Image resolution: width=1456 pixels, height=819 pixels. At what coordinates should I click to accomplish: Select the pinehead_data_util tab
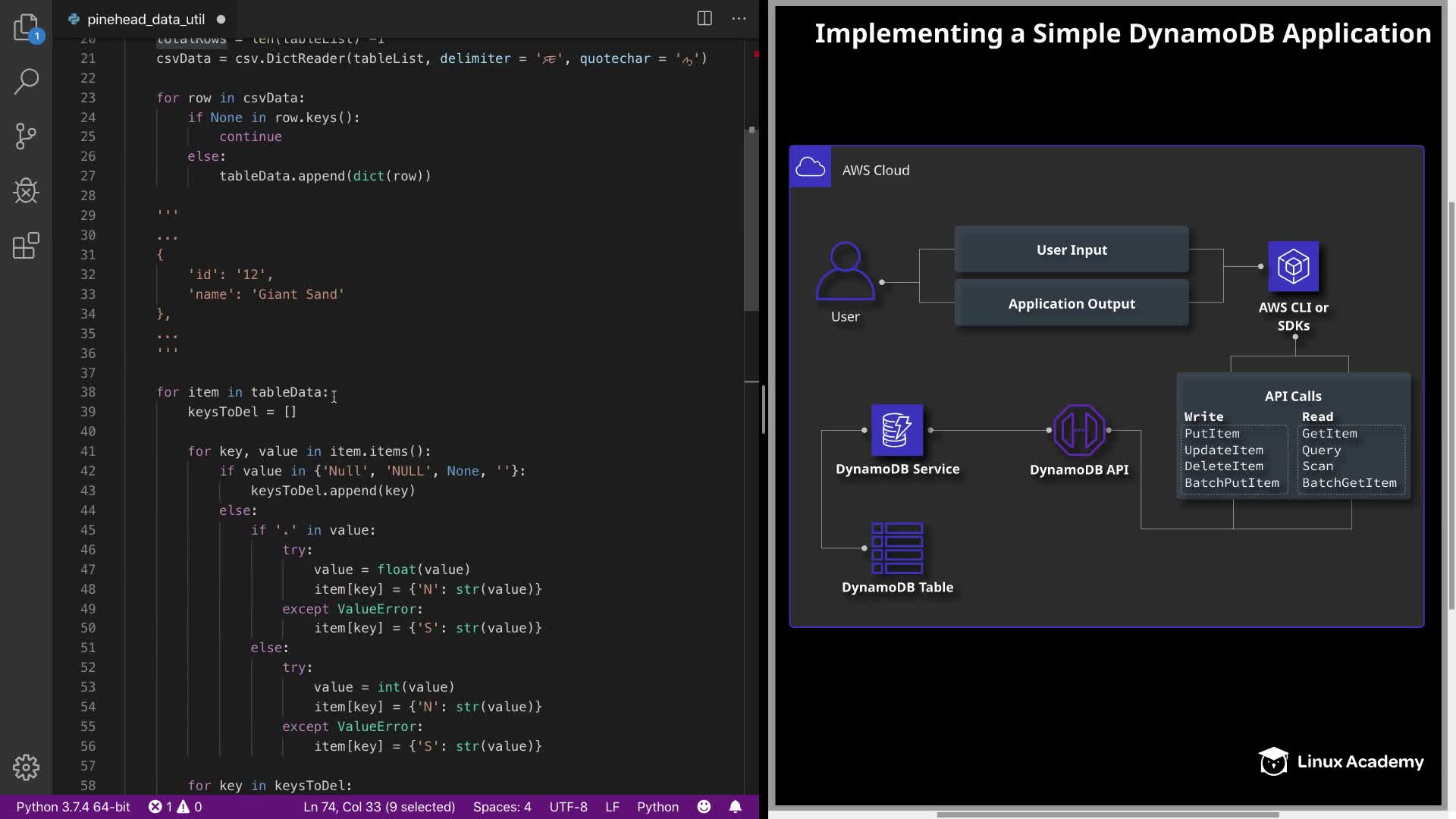click(x=146, y=20)
